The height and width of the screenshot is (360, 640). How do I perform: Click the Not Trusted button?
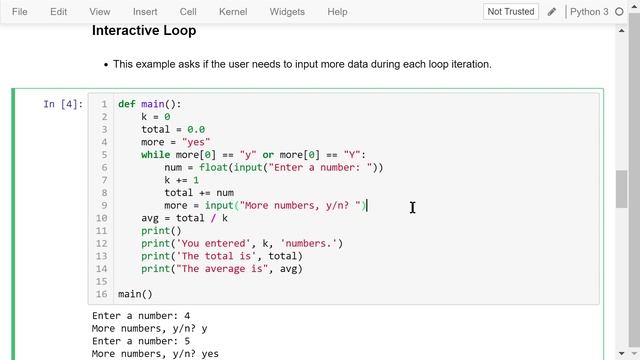pyautogui.click(x=511, y=11)
